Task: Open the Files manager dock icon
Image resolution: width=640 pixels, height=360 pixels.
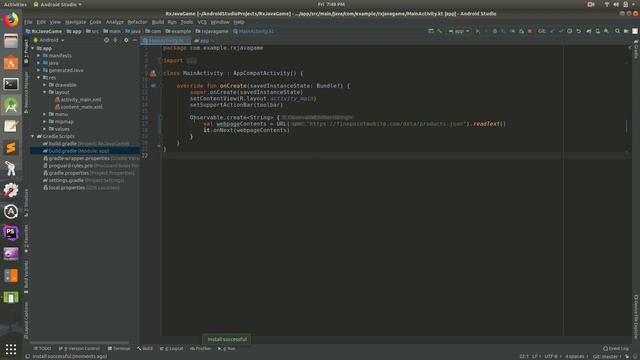Action: 11,41
